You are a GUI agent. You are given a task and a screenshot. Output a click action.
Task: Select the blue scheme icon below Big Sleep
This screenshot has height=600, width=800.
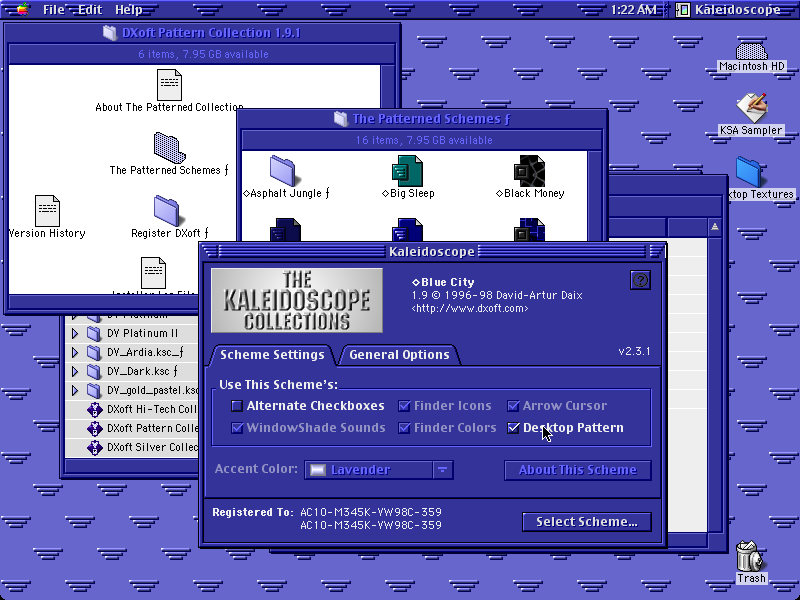407,230
